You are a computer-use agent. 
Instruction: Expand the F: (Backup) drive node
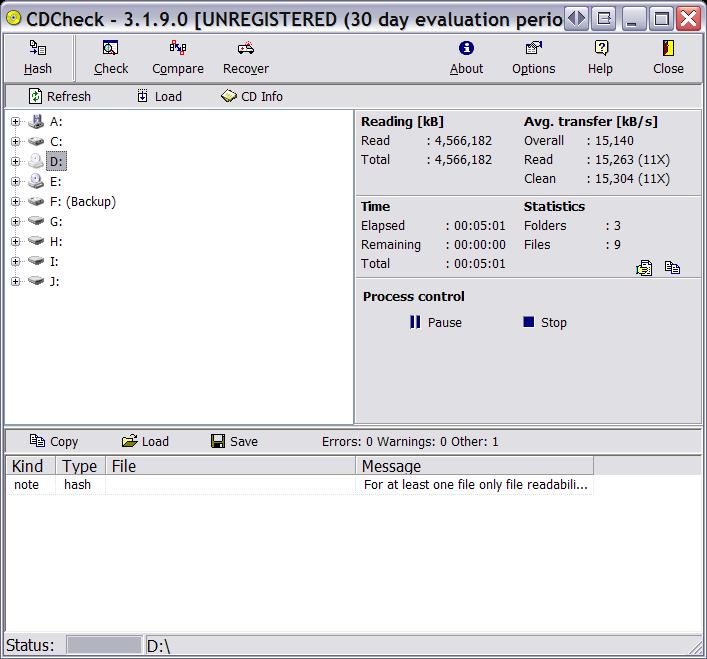click(15, 201)
